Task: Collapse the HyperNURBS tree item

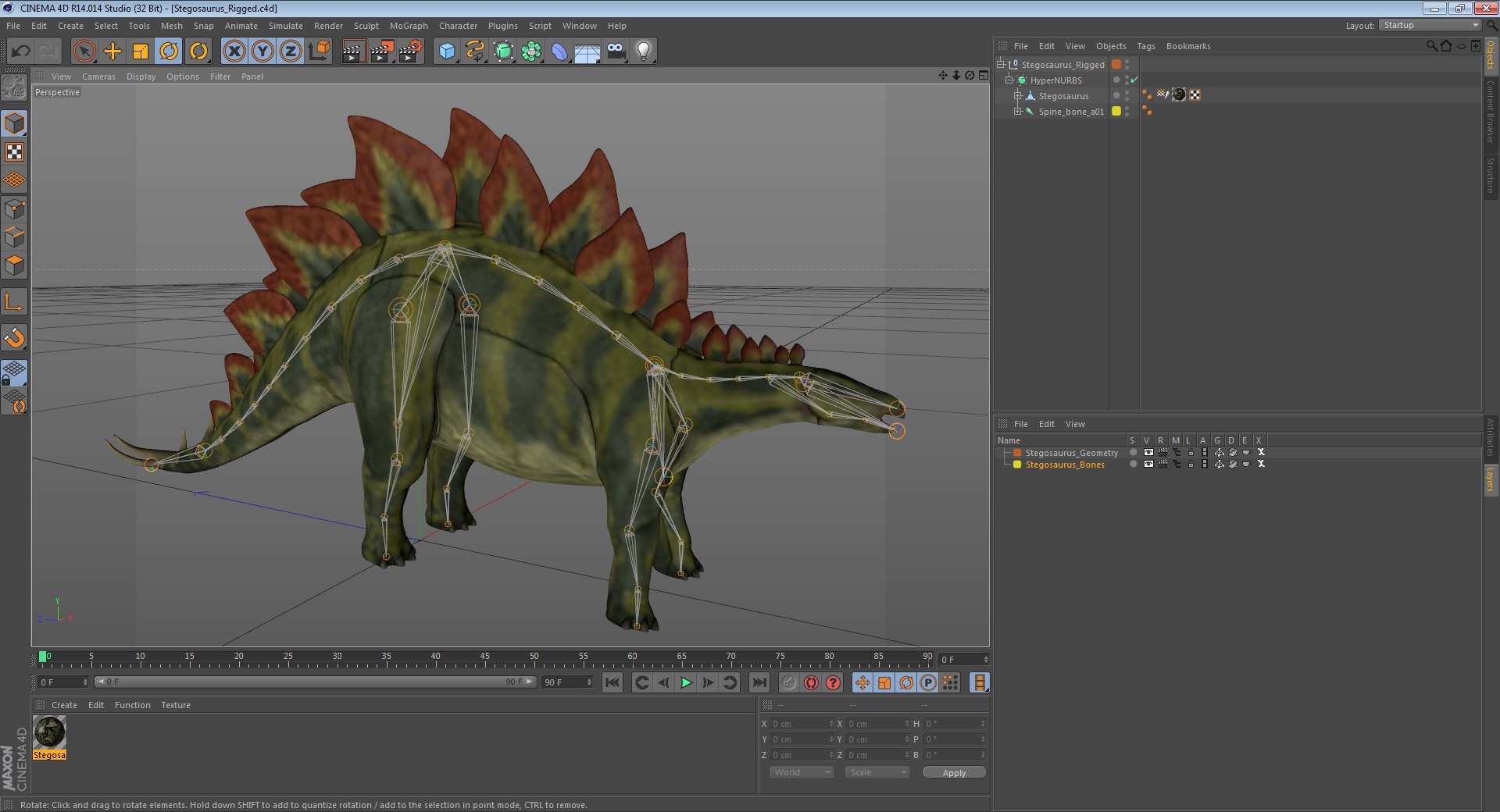Action: click(1009, 80)
